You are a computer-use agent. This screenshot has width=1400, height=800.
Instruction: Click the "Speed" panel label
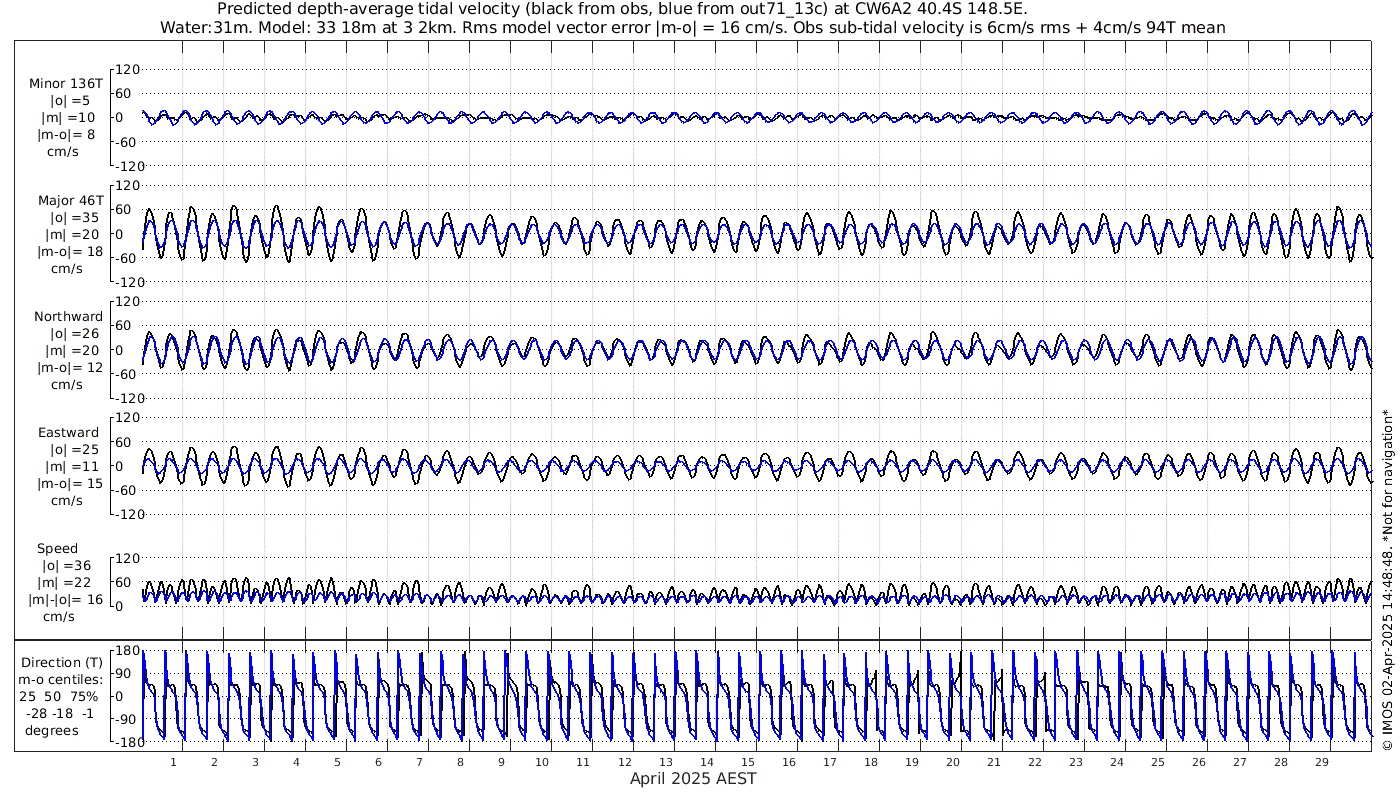tap(58, 549)
